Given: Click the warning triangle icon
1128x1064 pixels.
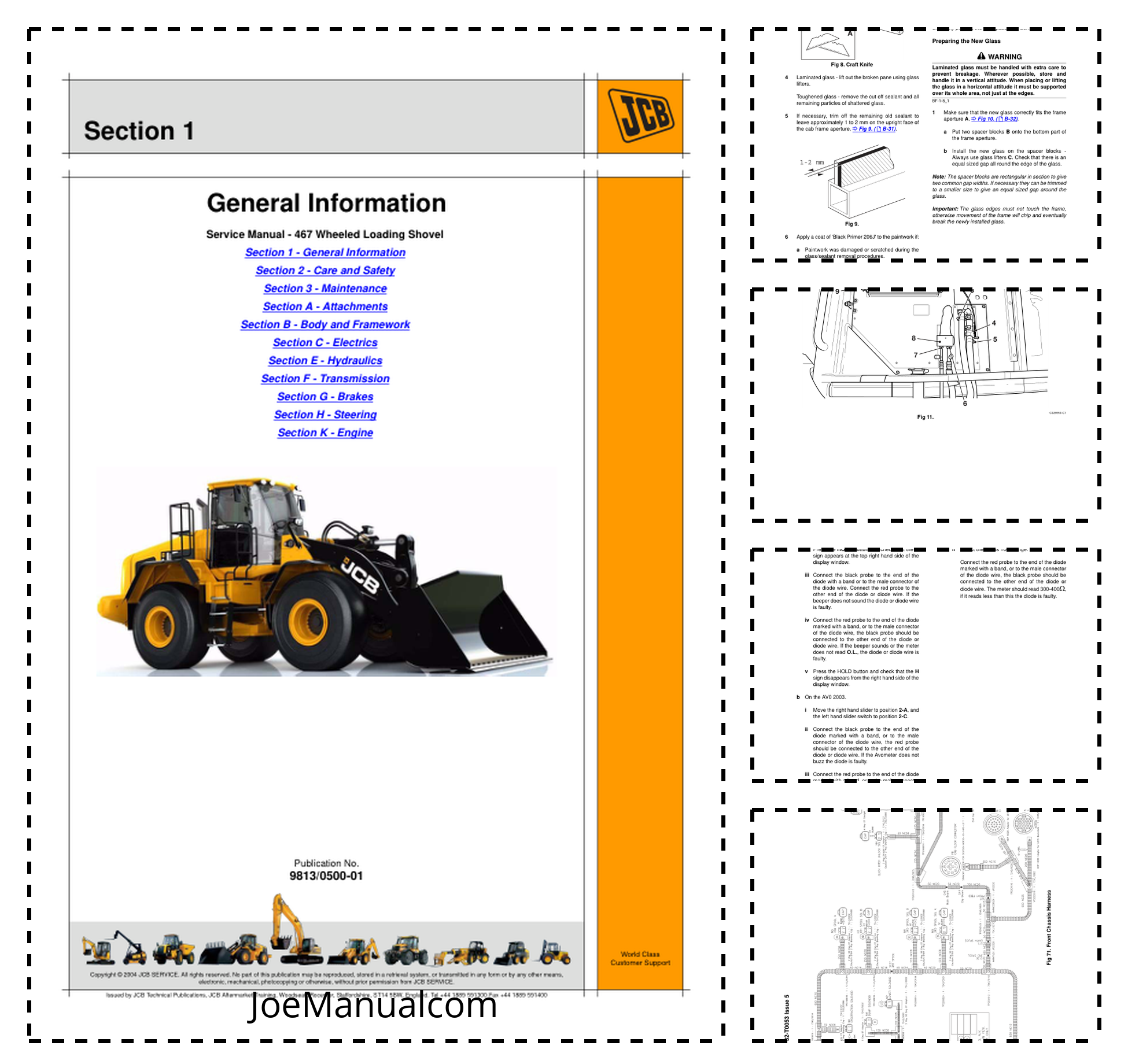Looking at the screenshot, I should pos(981,56).
